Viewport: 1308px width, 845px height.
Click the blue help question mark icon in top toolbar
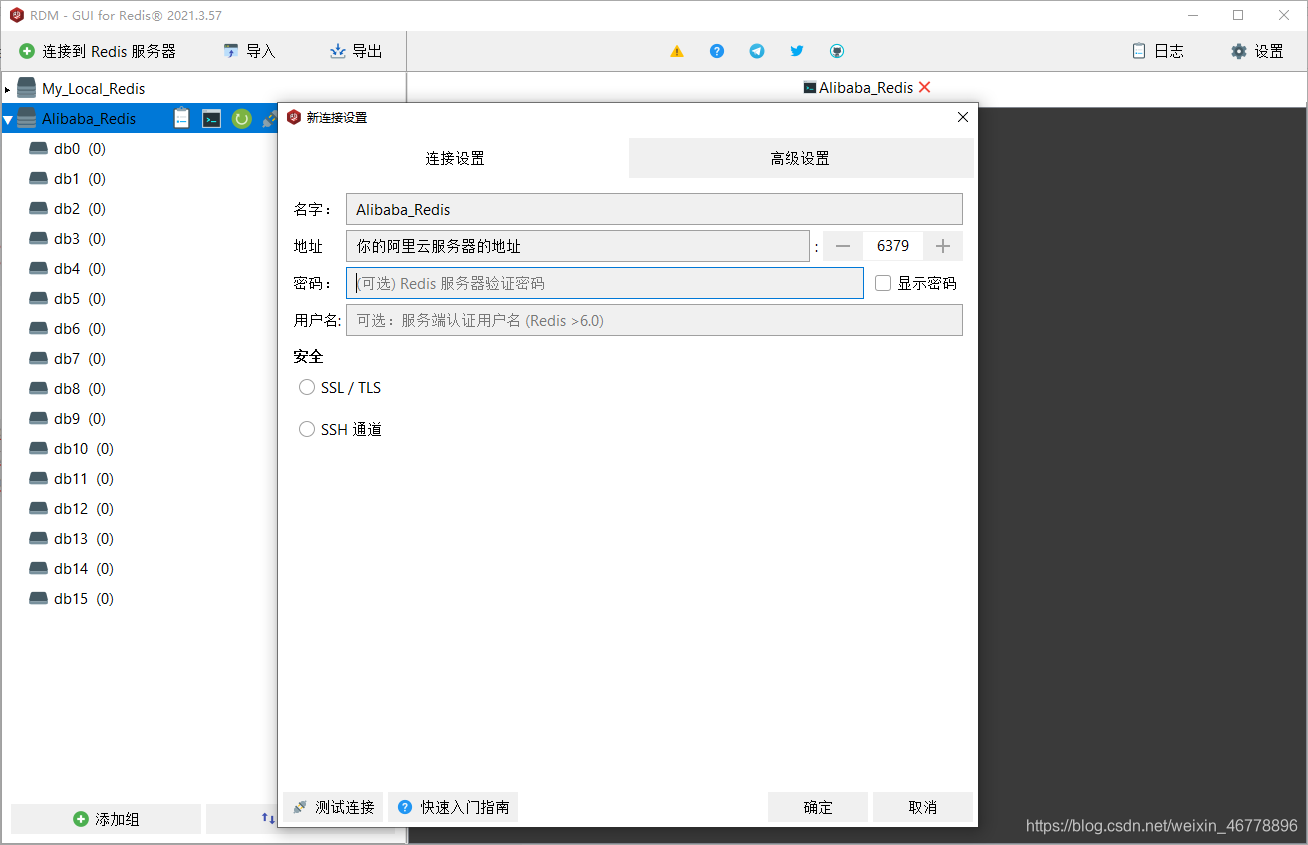coord(717,51)
